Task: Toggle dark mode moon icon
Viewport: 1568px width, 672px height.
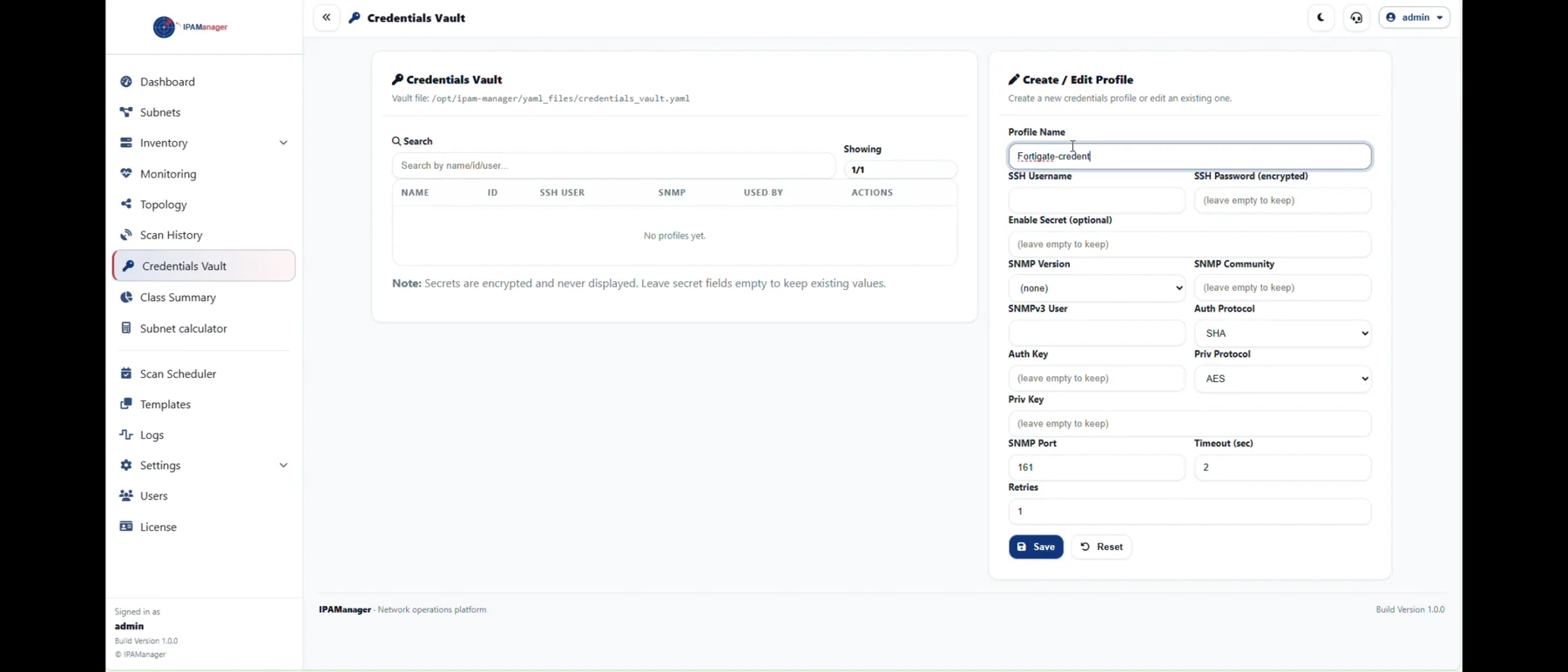Action: pyautogui.click(x=1321, y=17)
